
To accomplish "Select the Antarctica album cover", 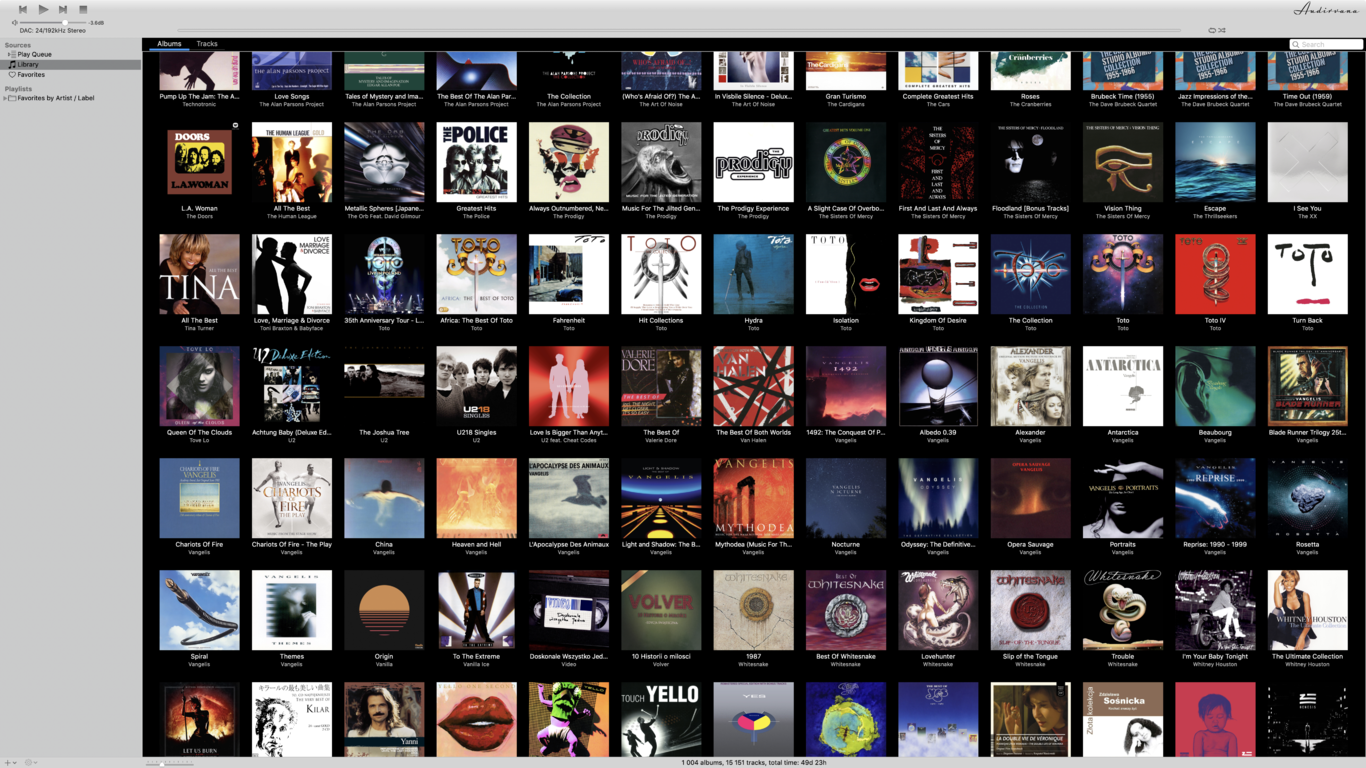I will click(1122, 386).
